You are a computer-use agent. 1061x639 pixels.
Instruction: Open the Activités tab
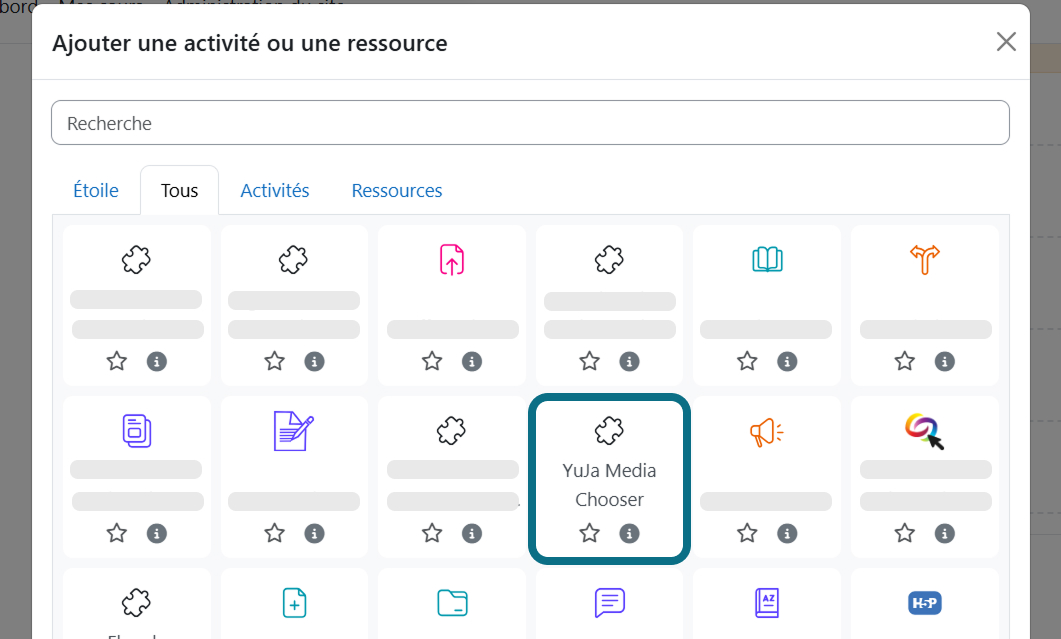[275, 190]
